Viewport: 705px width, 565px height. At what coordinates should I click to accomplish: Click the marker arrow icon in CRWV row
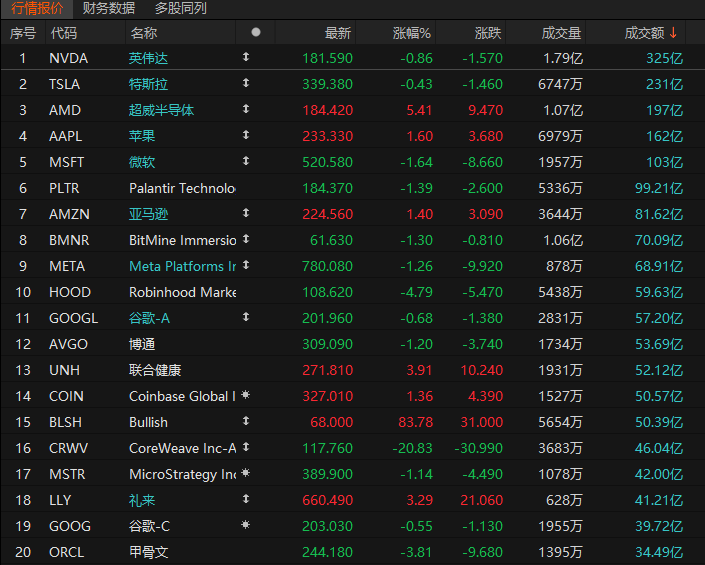[x=246, y=447]
